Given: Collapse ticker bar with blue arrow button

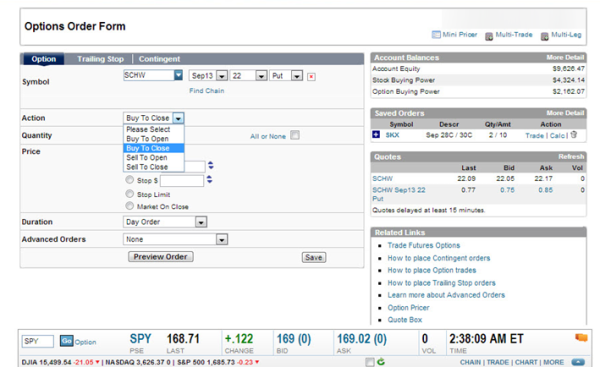Looking at the screenshot, I should point(578,362).
